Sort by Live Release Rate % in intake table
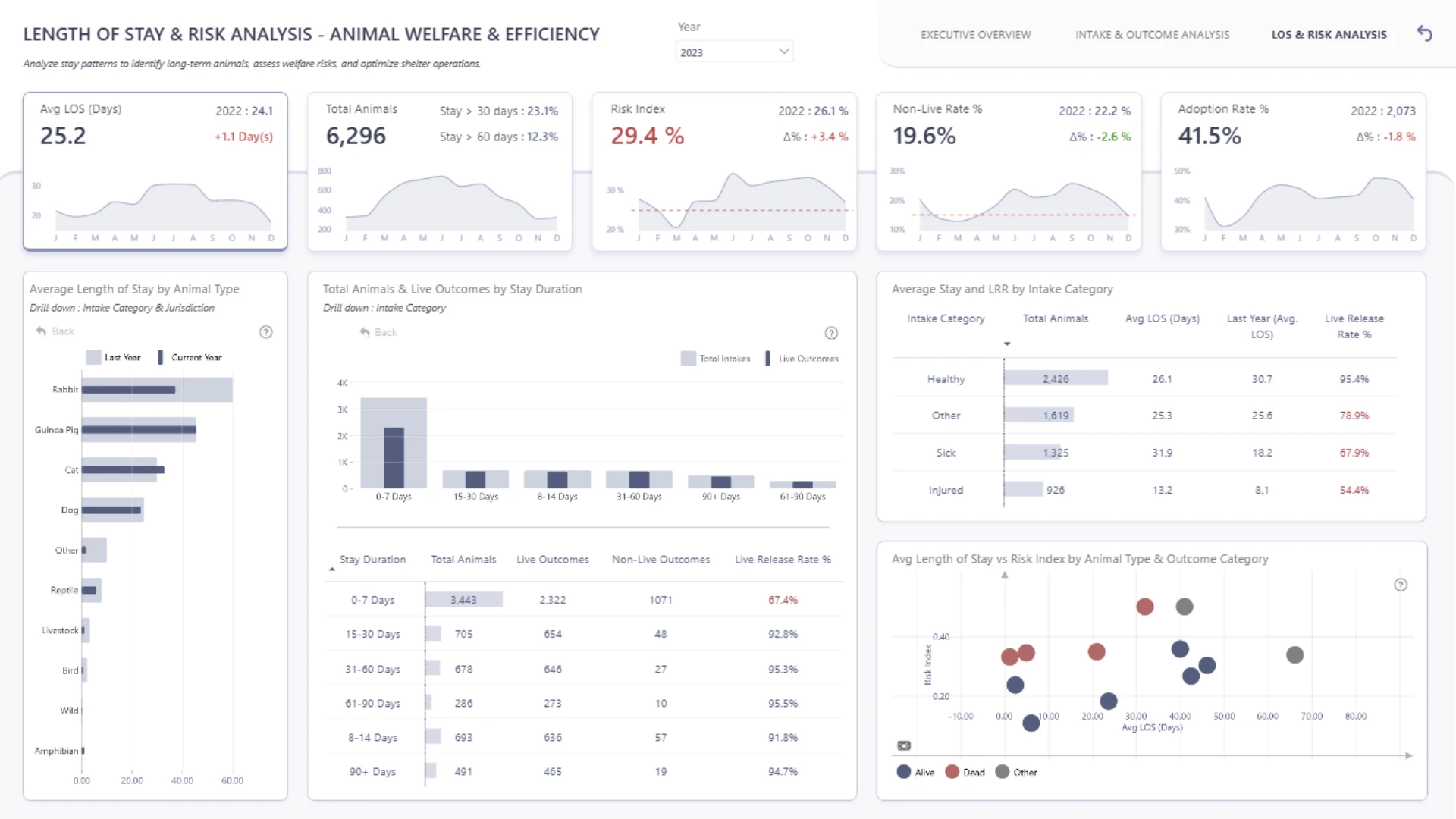This screenshot has width=1456, height=819. pyautogui.click(x=1354, y=326)
